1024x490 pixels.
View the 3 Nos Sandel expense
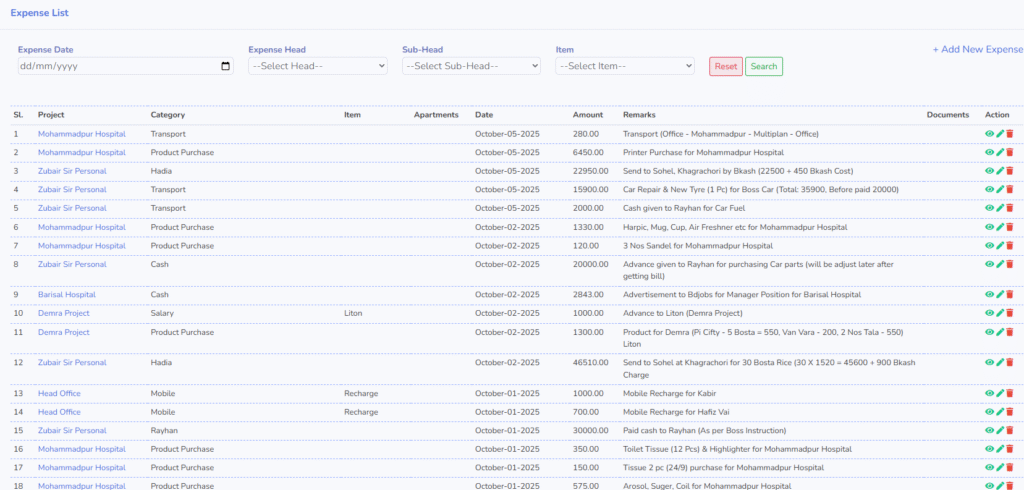point(989,246)
